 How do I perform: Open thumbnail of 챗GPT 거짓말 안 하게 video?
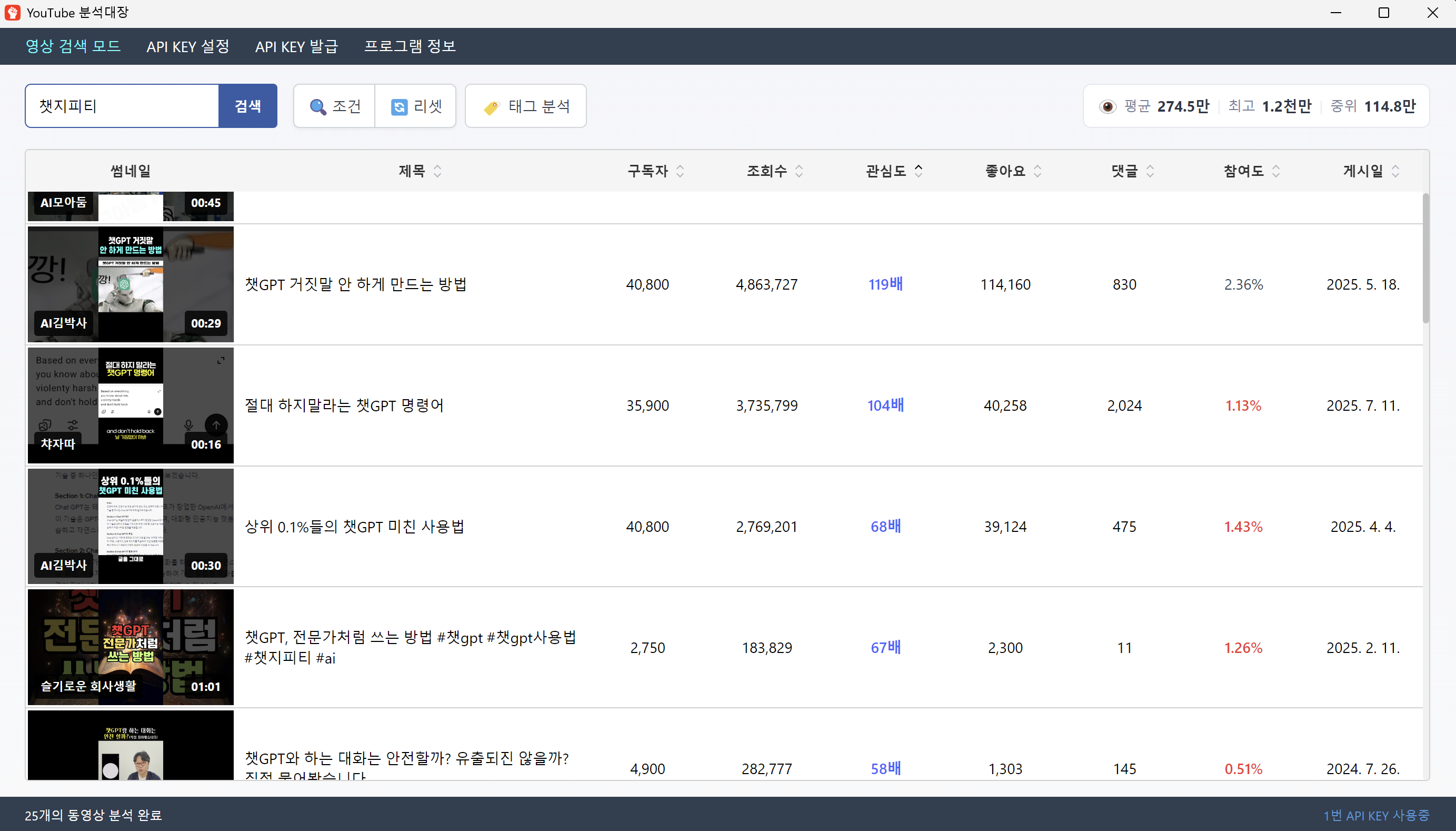(x=131, y=284)
